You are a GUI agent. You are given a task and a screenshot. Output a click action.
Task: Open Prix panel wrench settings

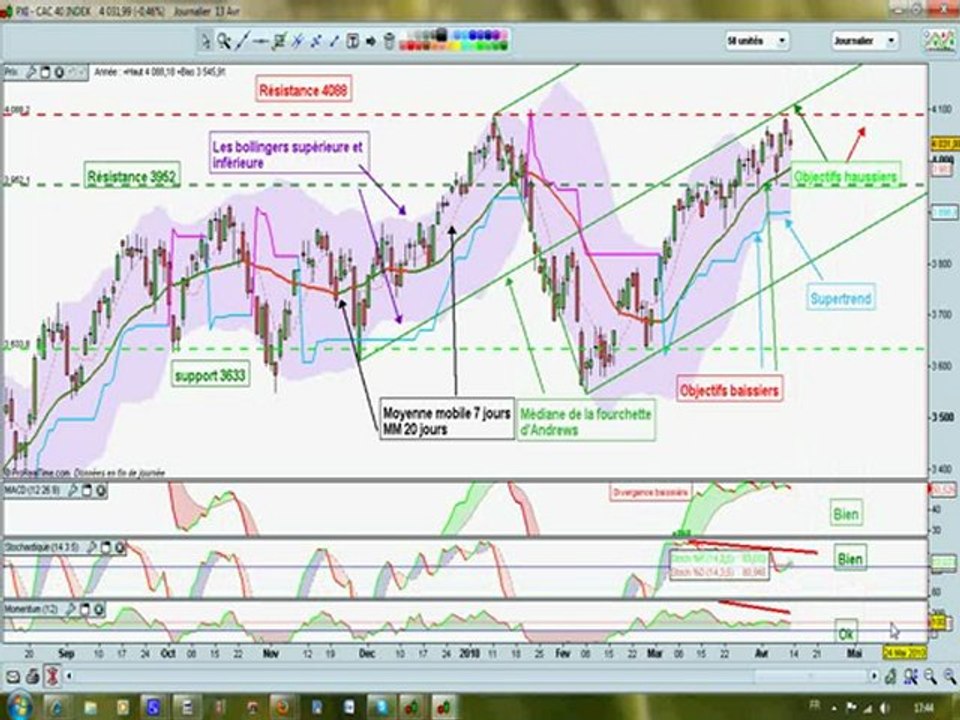tap(31, 72)
